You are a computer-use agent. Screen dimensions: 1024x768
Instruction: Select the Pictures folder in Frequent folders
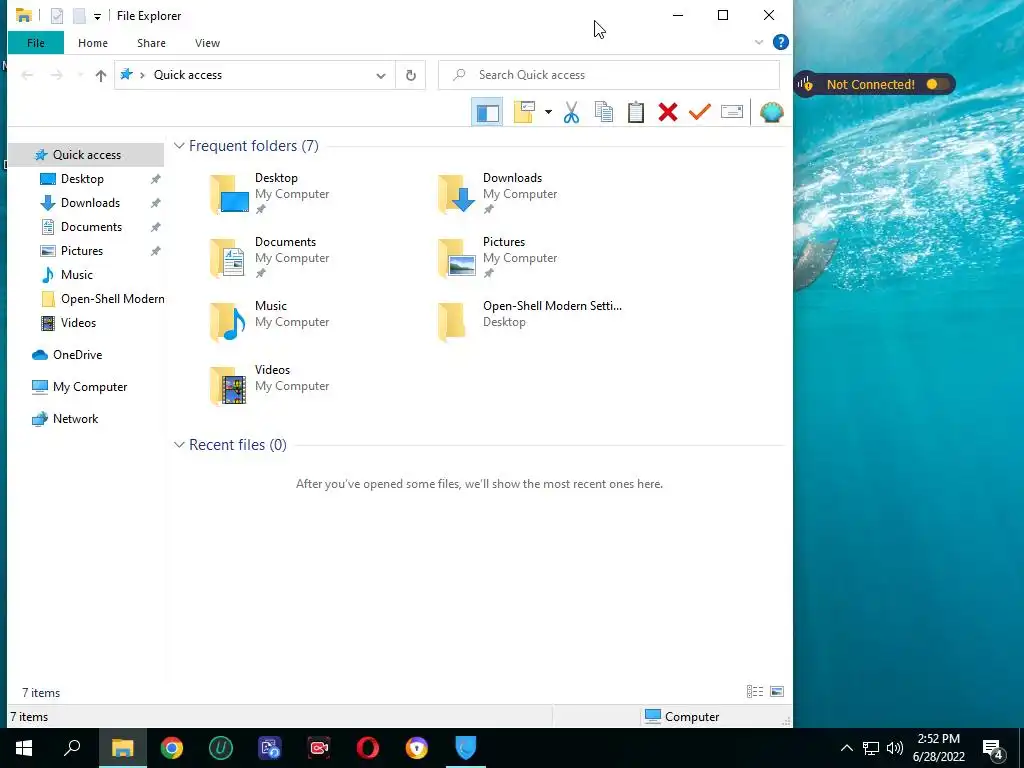pos(500,257)
